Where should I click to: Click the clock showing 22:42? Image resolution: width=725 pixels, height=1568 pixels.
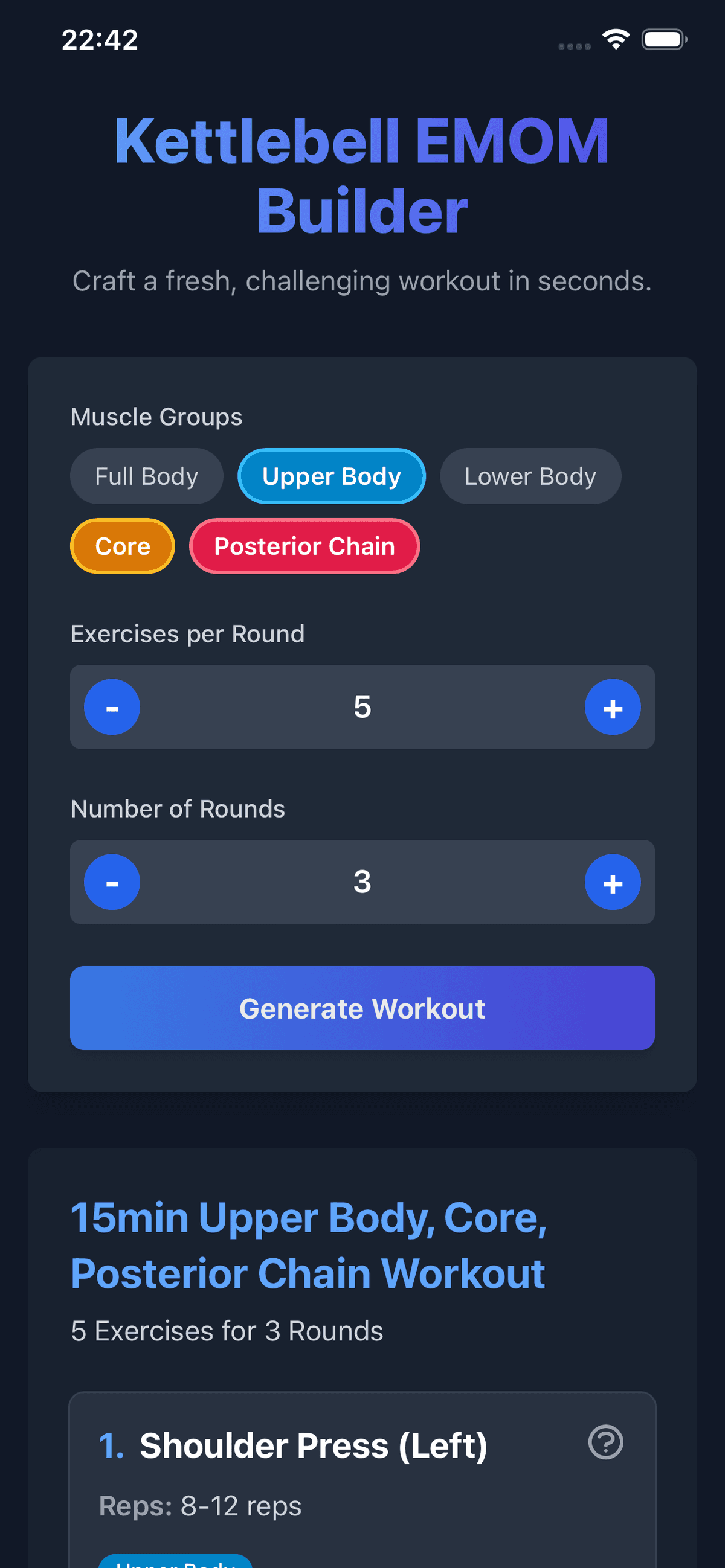coord(100,39)
